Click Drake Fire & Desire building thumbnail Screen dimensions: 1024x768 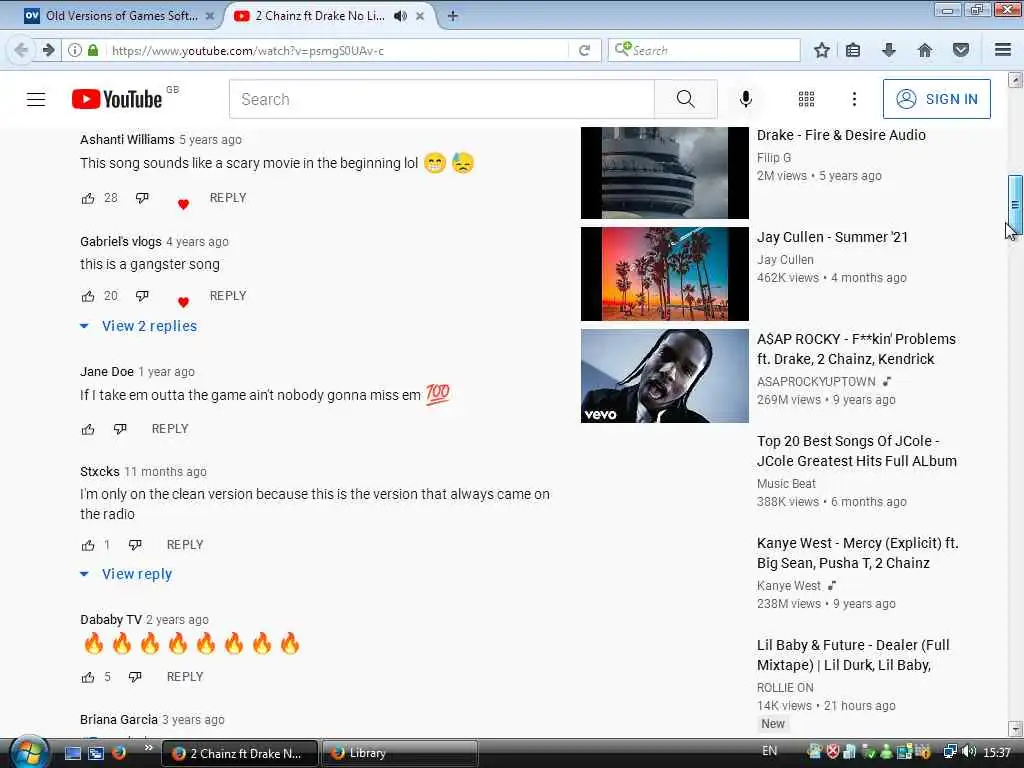pos(665,173)
